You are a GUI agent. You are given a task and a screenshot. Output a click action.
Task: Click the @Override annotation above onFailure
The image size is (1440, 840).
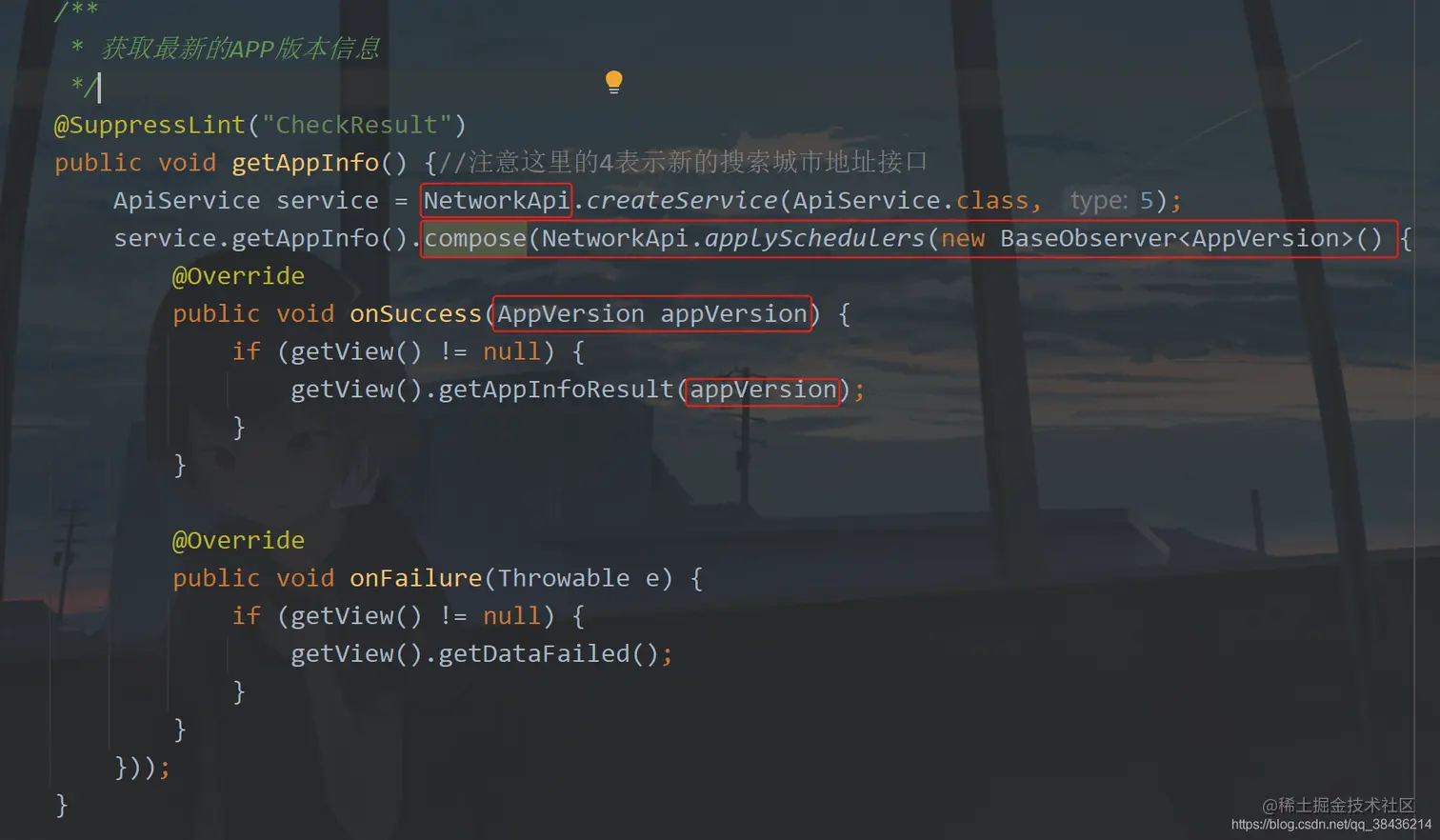[x=238, y=540]
